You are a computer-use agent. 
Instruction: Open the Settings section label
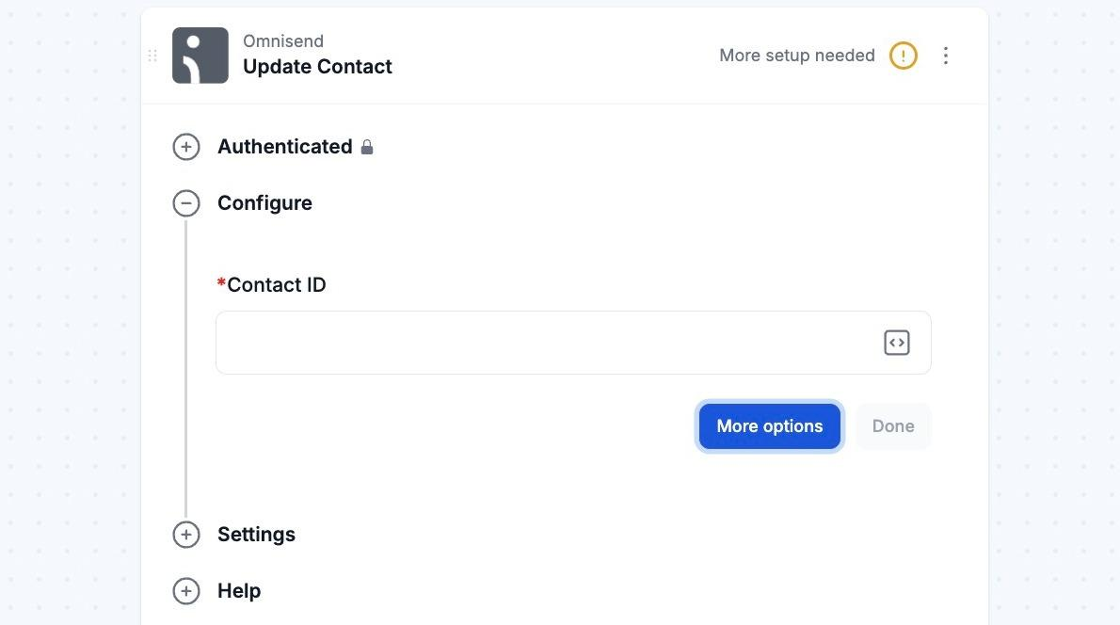click(x=256, y=534)
